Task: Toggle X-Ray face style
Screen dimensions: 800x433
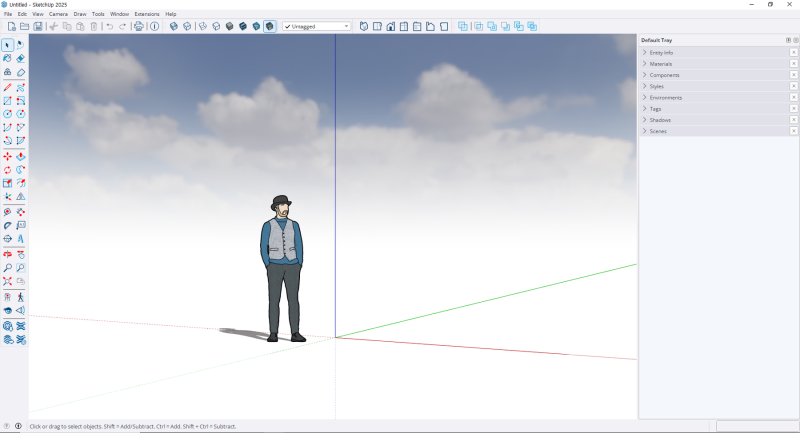Action: click(x=174, y=27)
